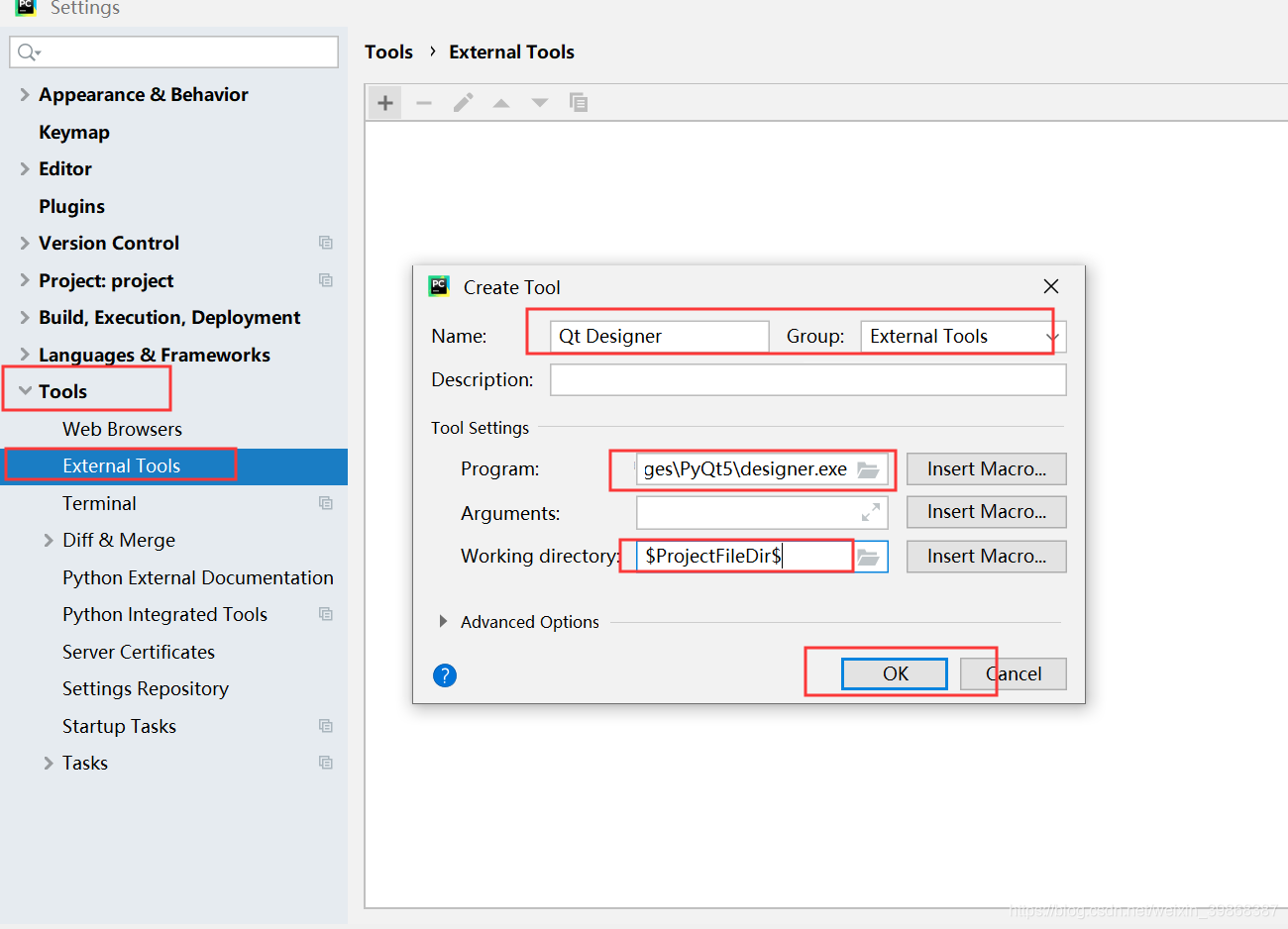
Task: Expand Project: project section
Action: click(x=25, y=280)
